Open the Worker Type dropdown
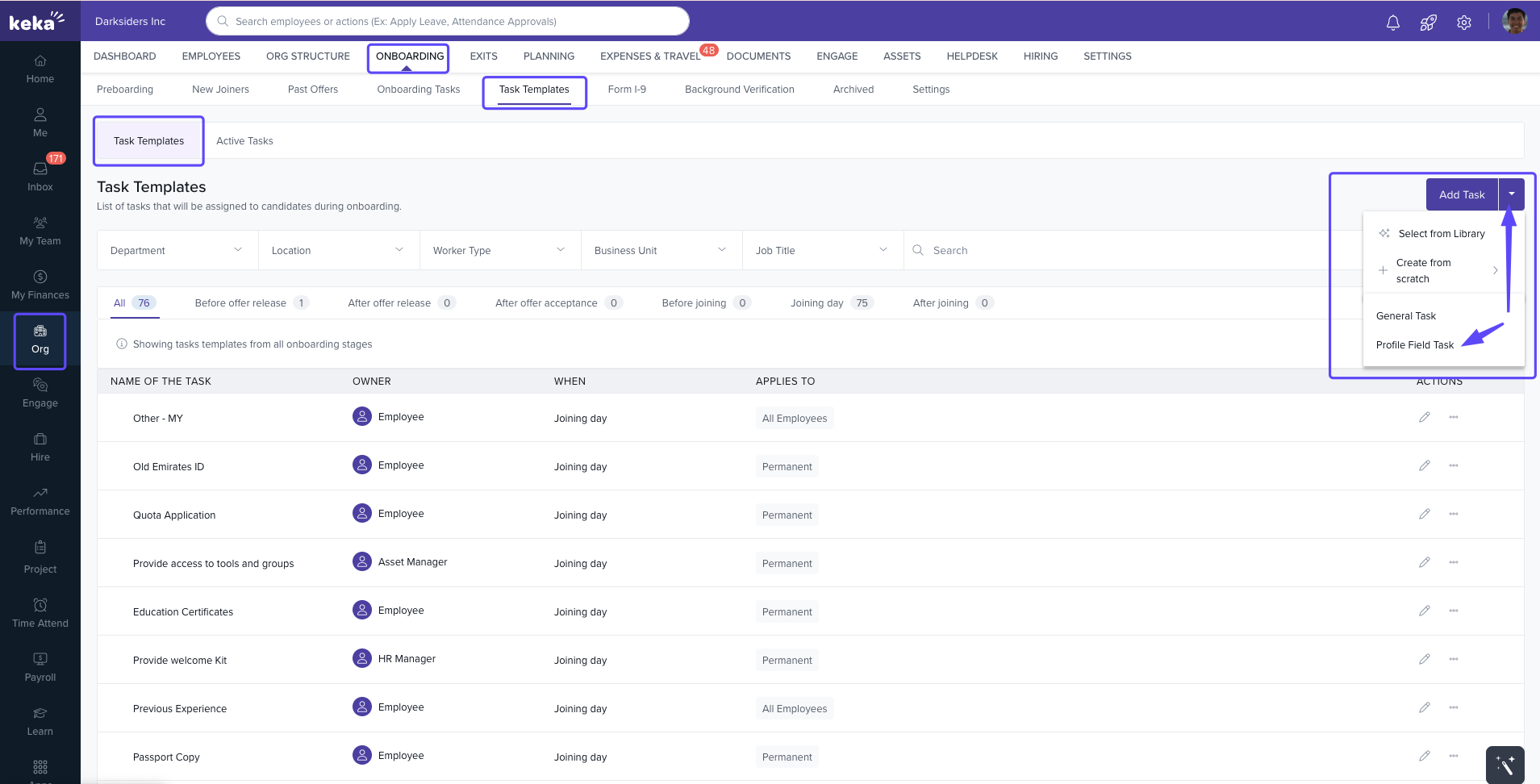This screenshot has width=1540, height=784. click(500, 250)
